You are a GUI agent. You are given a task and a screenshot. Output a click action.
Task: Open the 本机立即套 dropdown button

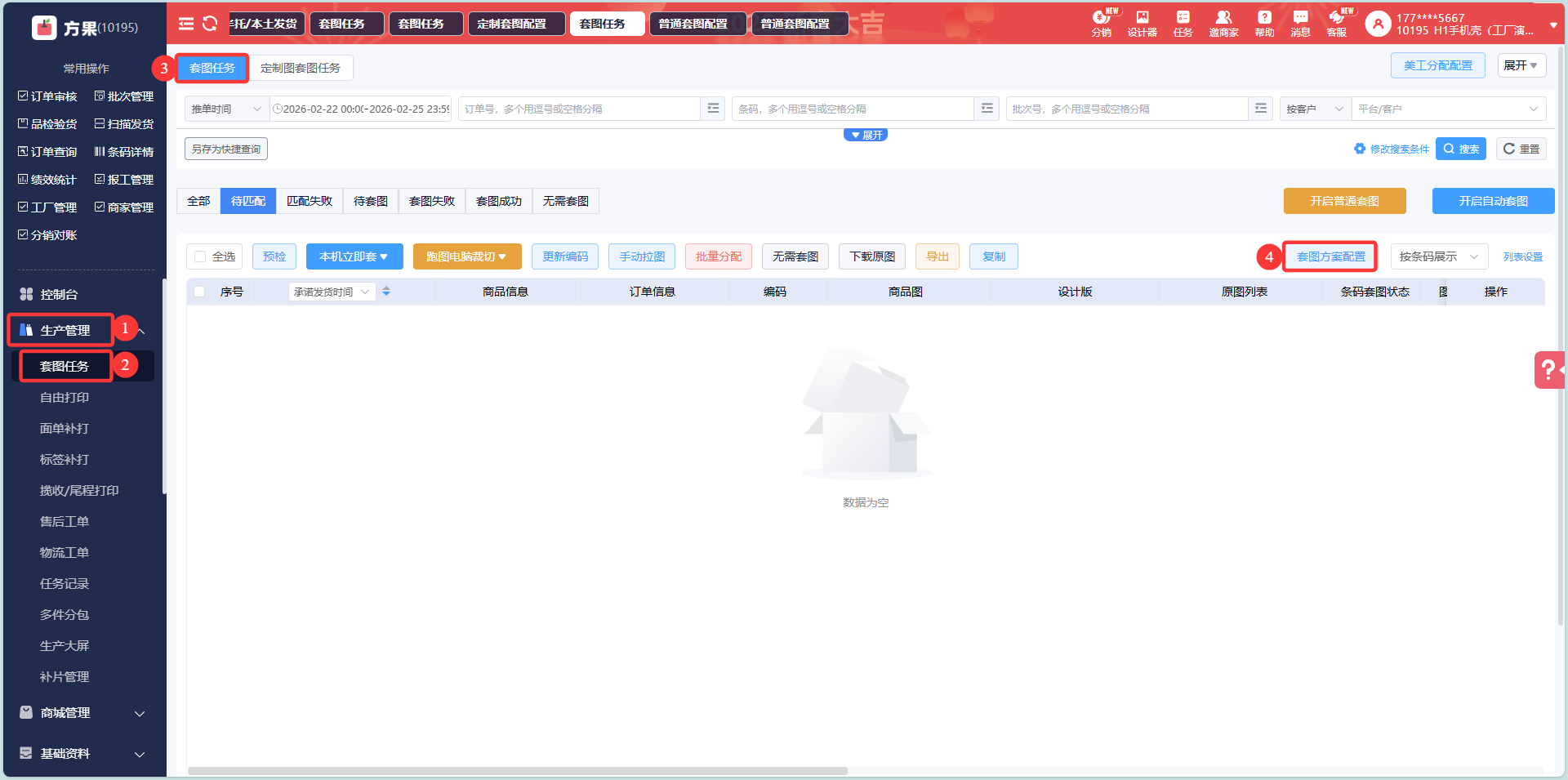(x=354, y=256)
